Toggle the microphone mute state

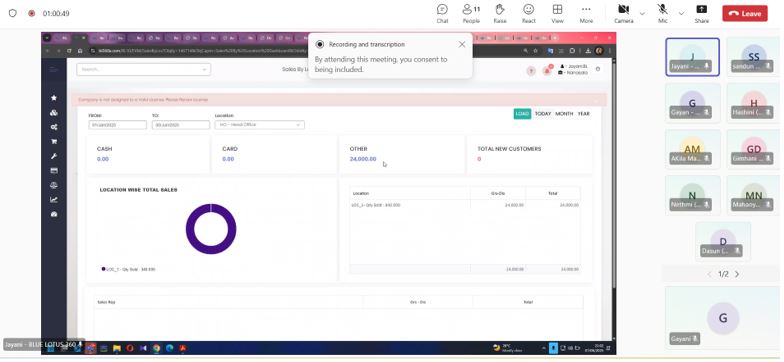coord(662,14)
